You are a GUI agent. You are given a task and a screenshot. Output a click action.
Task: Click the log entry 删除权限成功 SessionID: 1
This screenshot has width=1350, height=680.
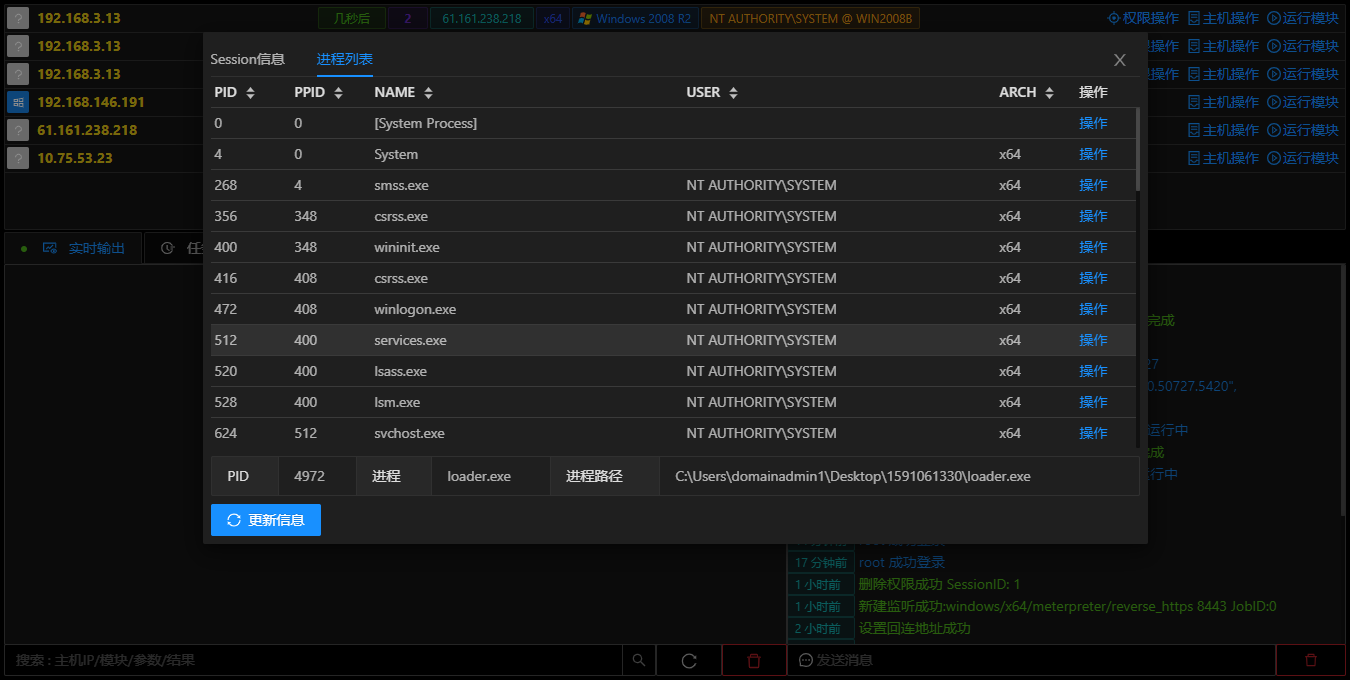click(939, 584)
